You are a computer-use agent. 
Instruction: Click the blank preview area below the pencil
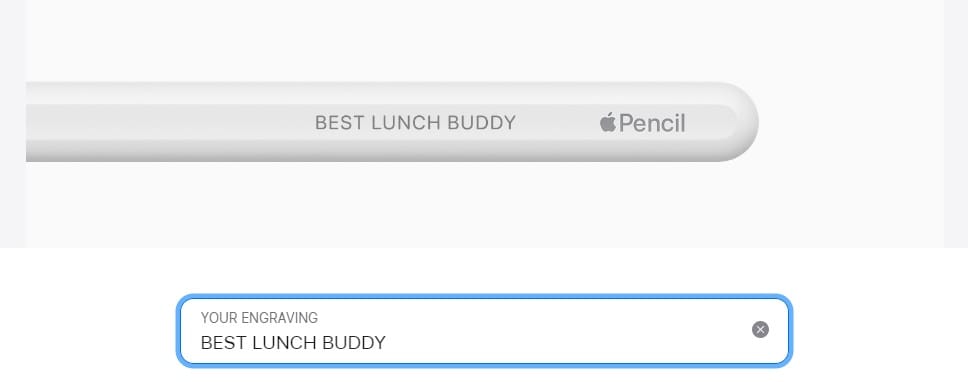485,205
